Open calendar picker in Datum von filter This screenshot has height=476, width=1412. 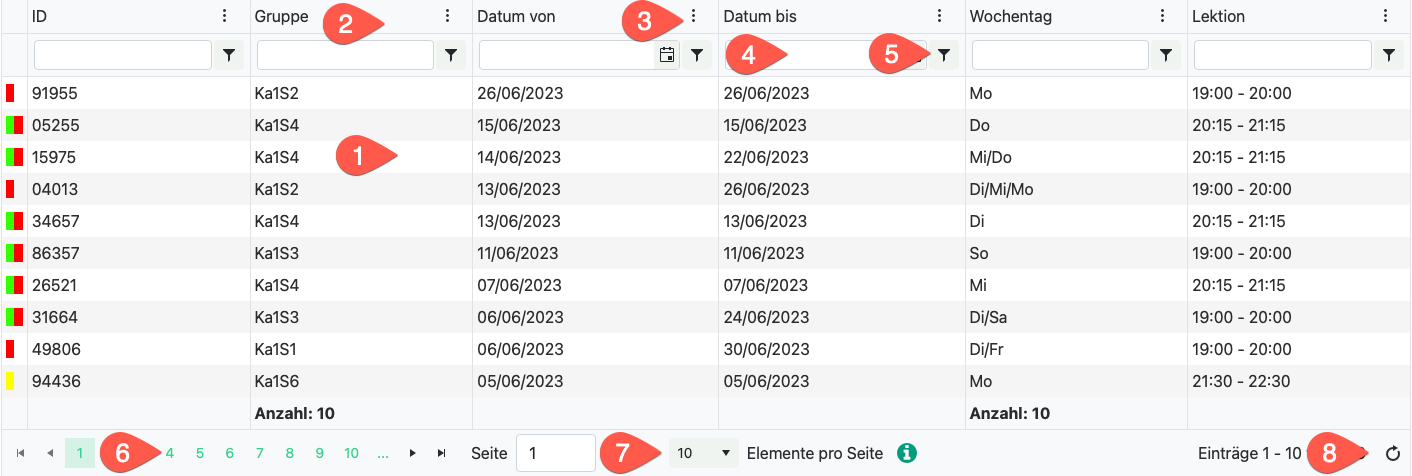[x=666, y=55]
